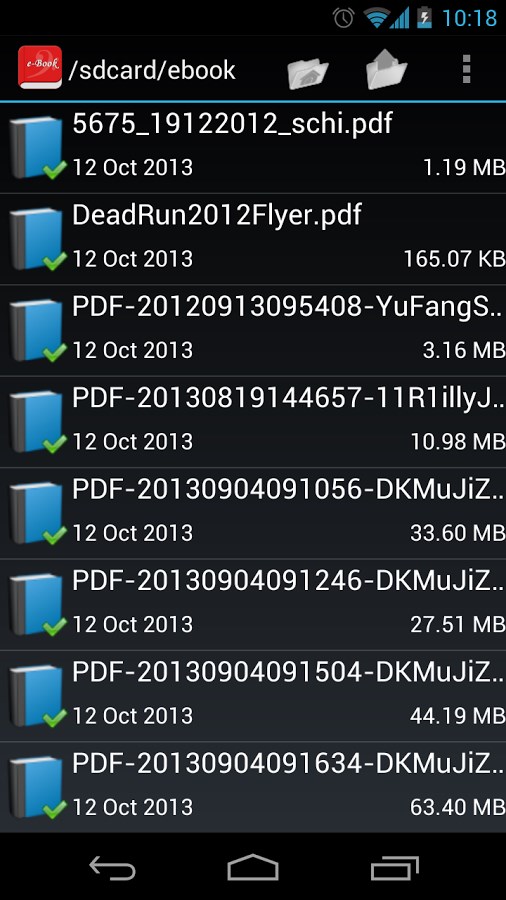
Task: Open PDF-20130904091634-DKMuJiZ file
Action: (253, 787)
